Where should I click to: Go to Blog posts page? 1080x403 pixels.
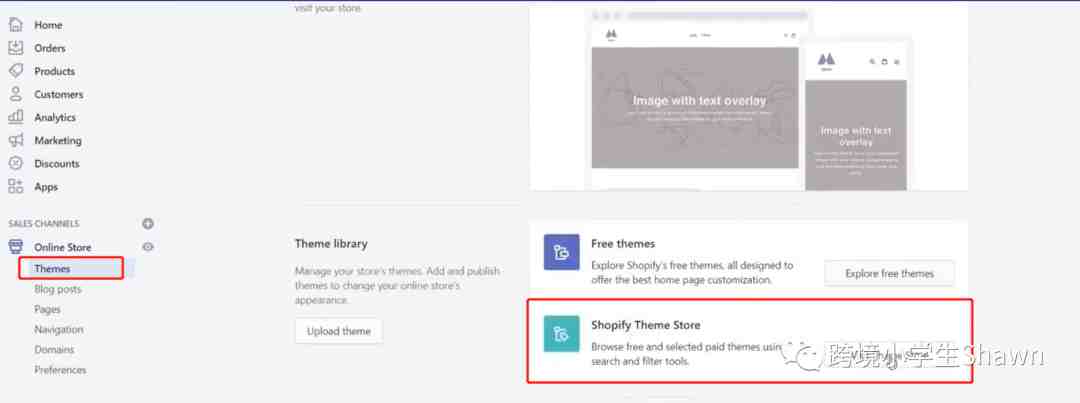(58, 289)
